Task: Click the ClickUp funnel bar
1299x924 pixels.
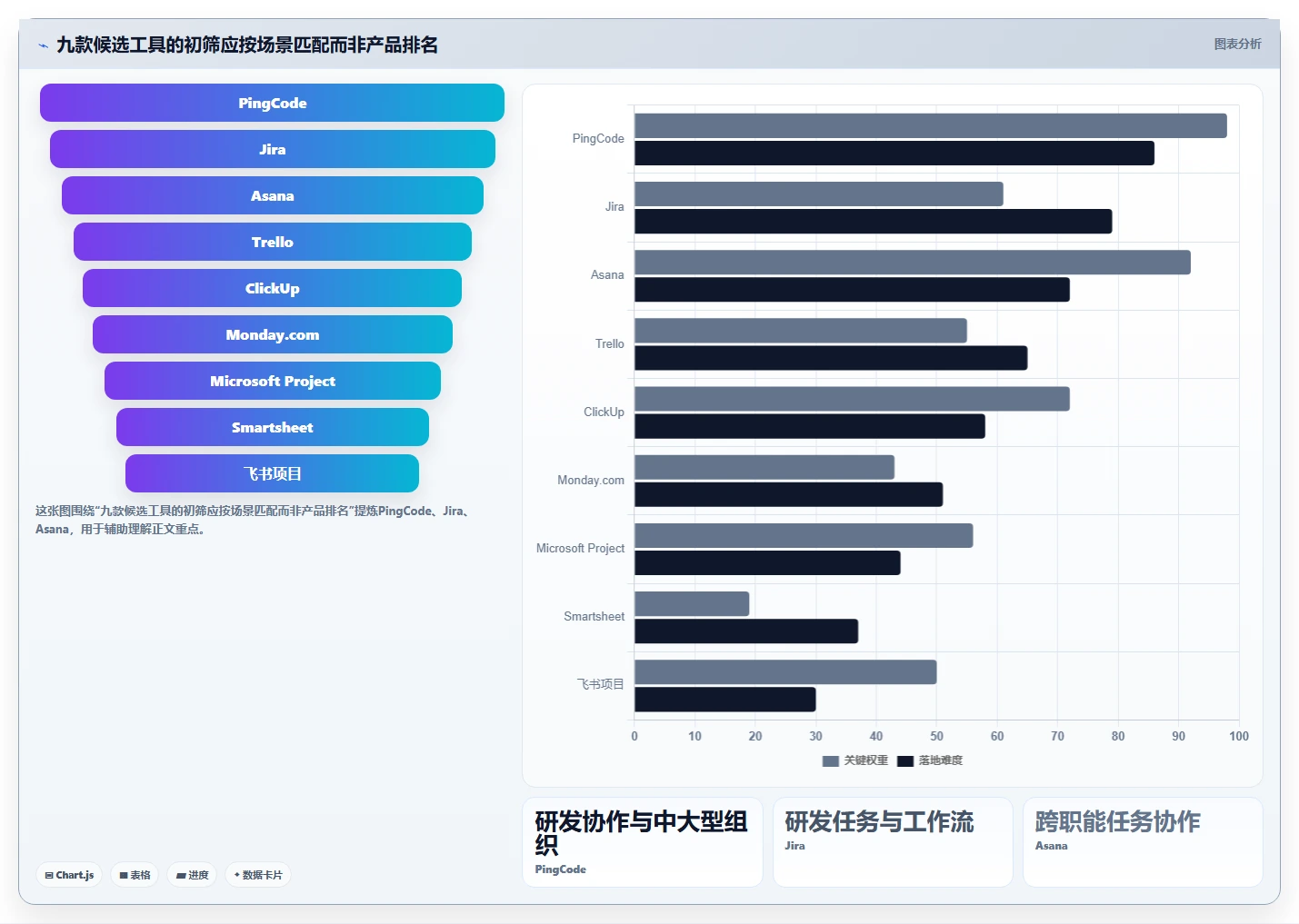Action: point(272,288)
